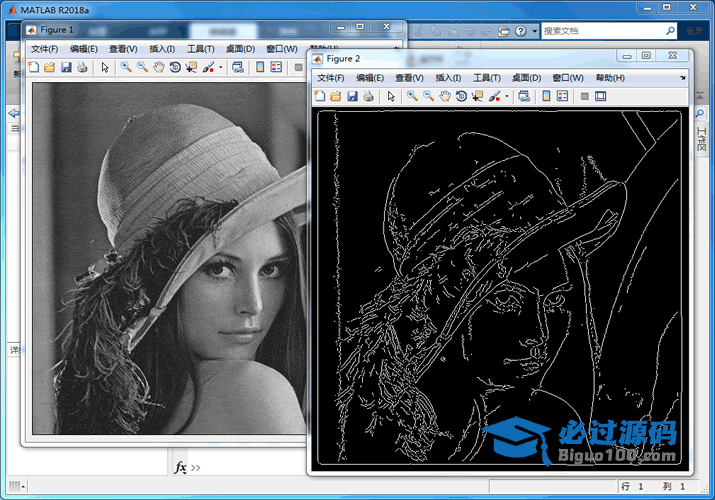The image size is (715, 500).
Task: Click Zoom In tool in Figure 2
Action: point(412,97)
